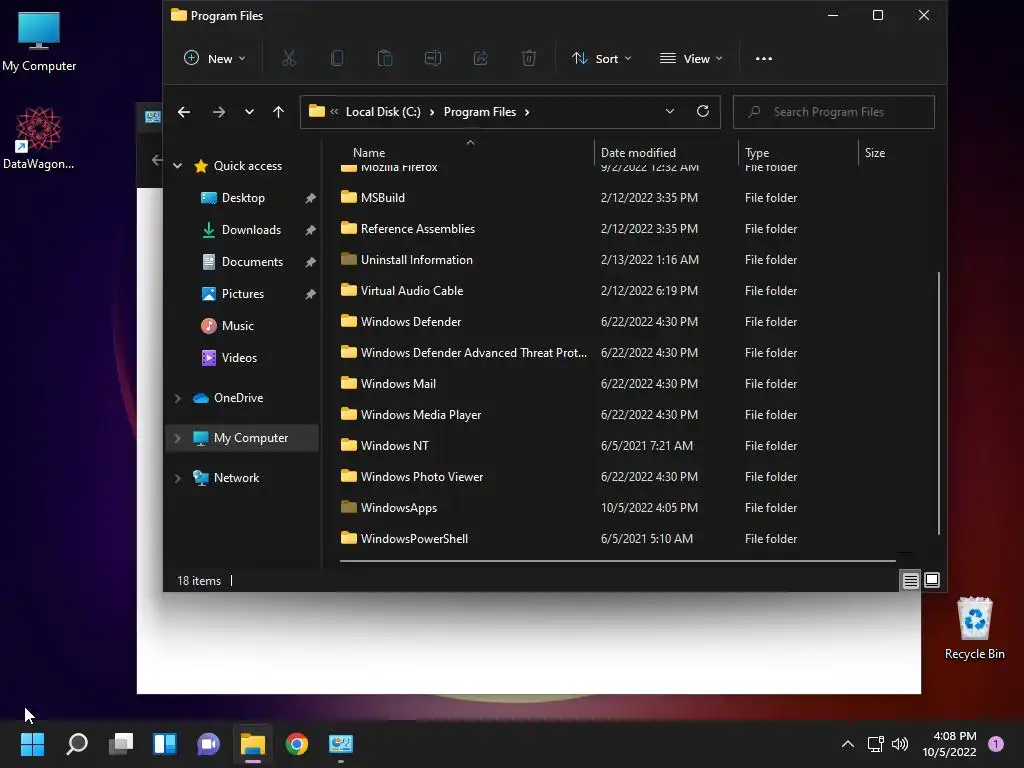Screen dimensions: 1024x768
Task: Select the Windows Media Player folder
Action: point(421,415)
